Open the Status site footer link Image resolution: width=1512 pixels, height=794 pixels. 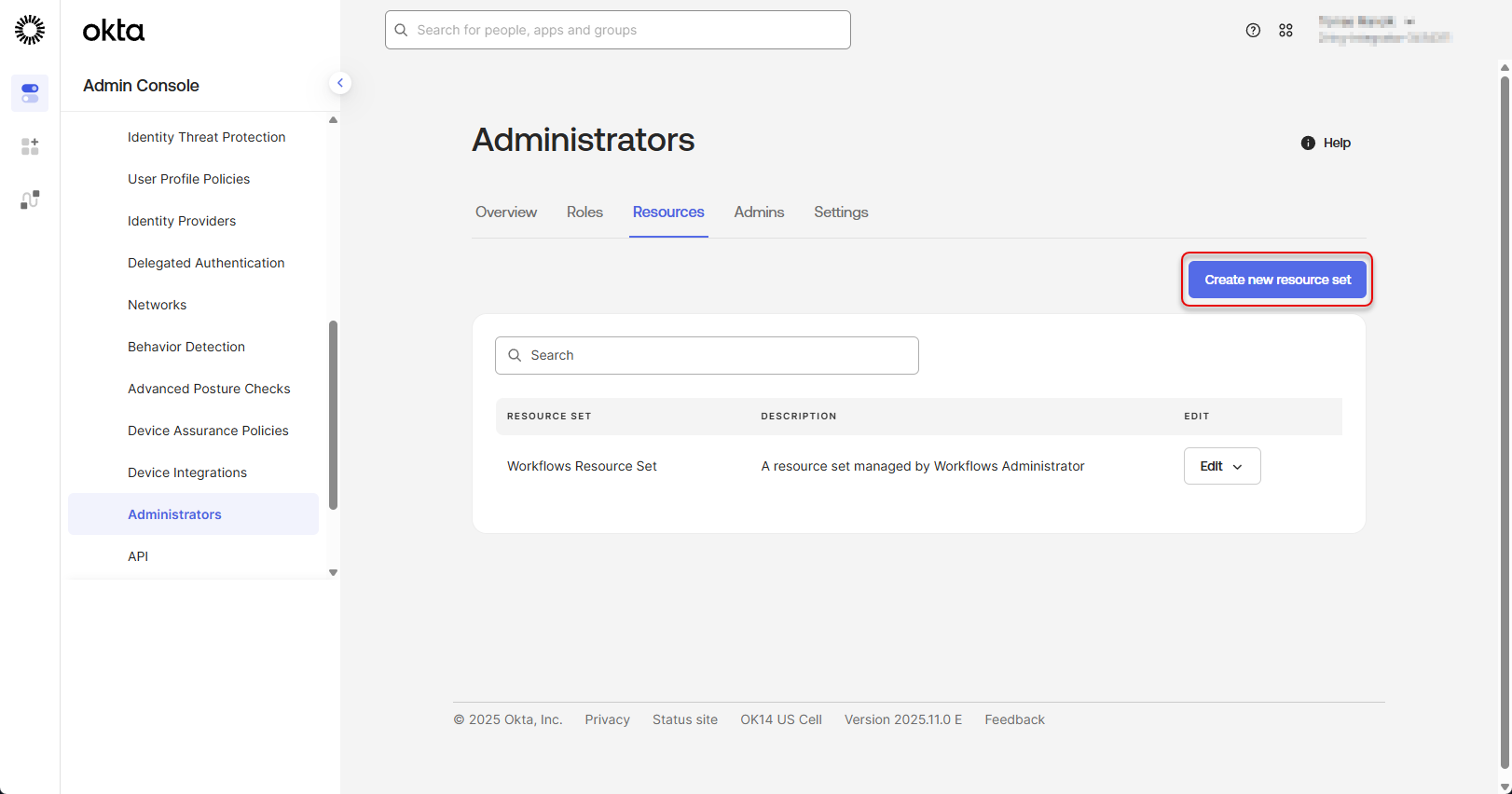[x=684, y=719]
